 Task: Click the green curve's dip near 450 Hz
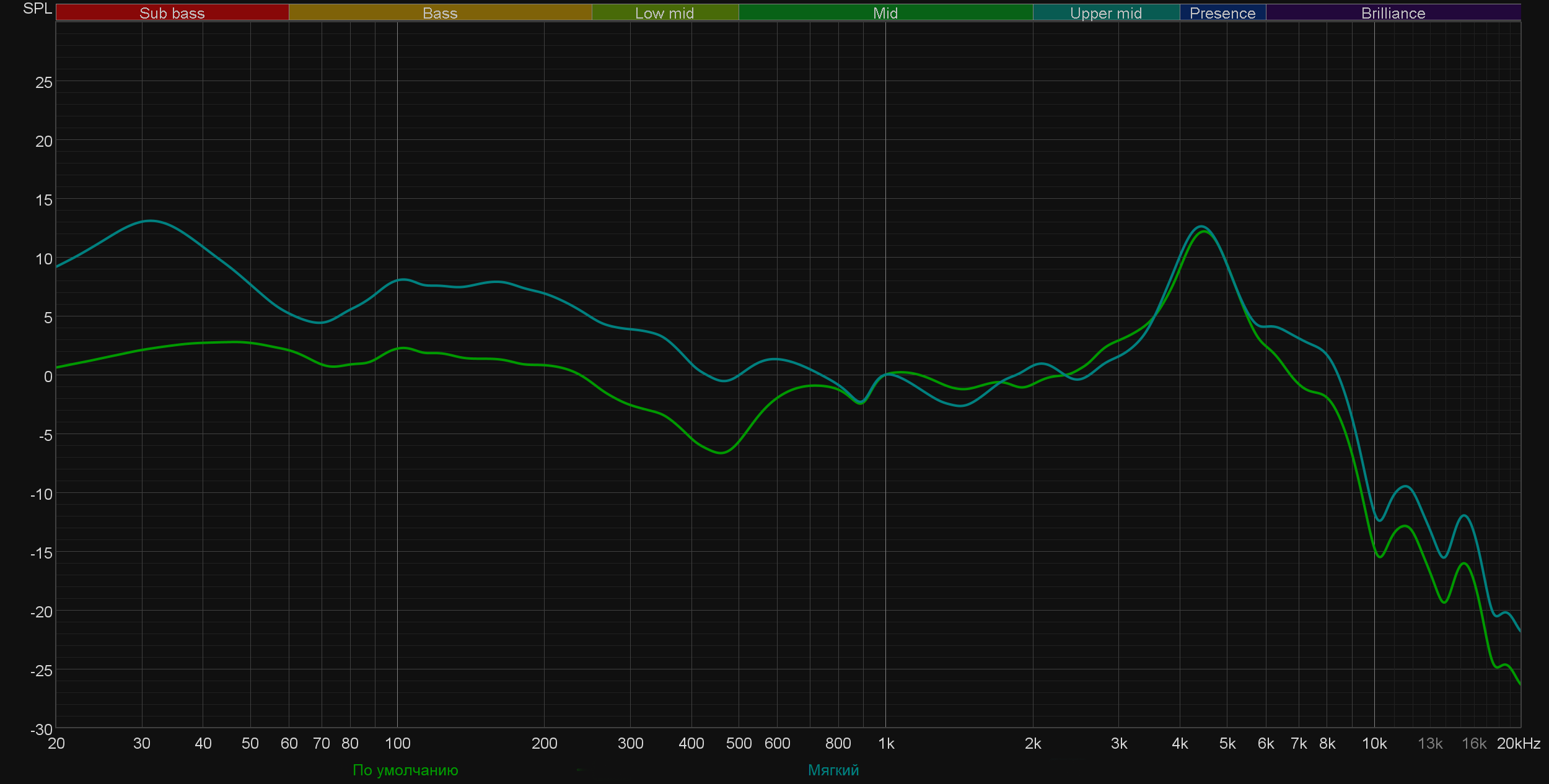pos(721,453)
